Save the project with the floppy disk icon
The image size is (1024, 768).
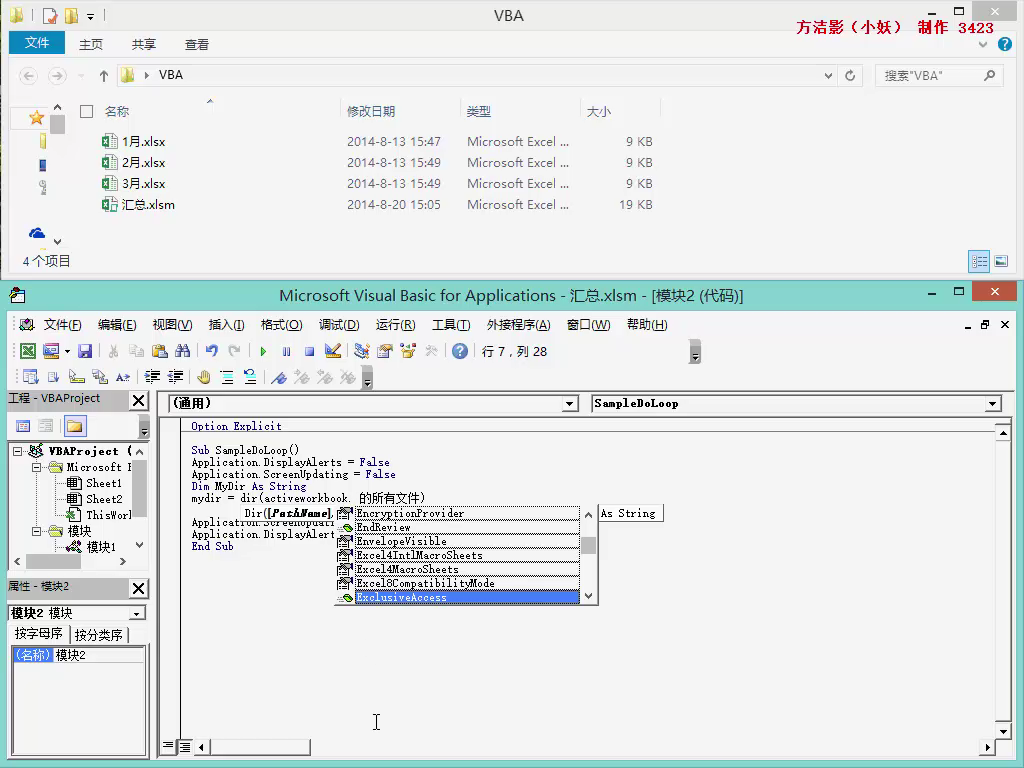(85, 351)
